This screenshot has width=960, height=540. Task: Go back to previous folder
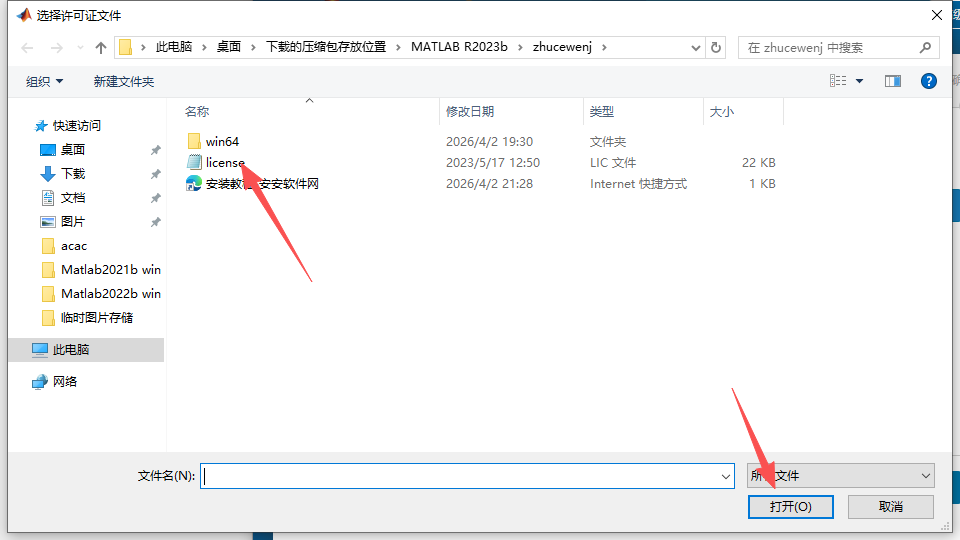coord(27,48)
